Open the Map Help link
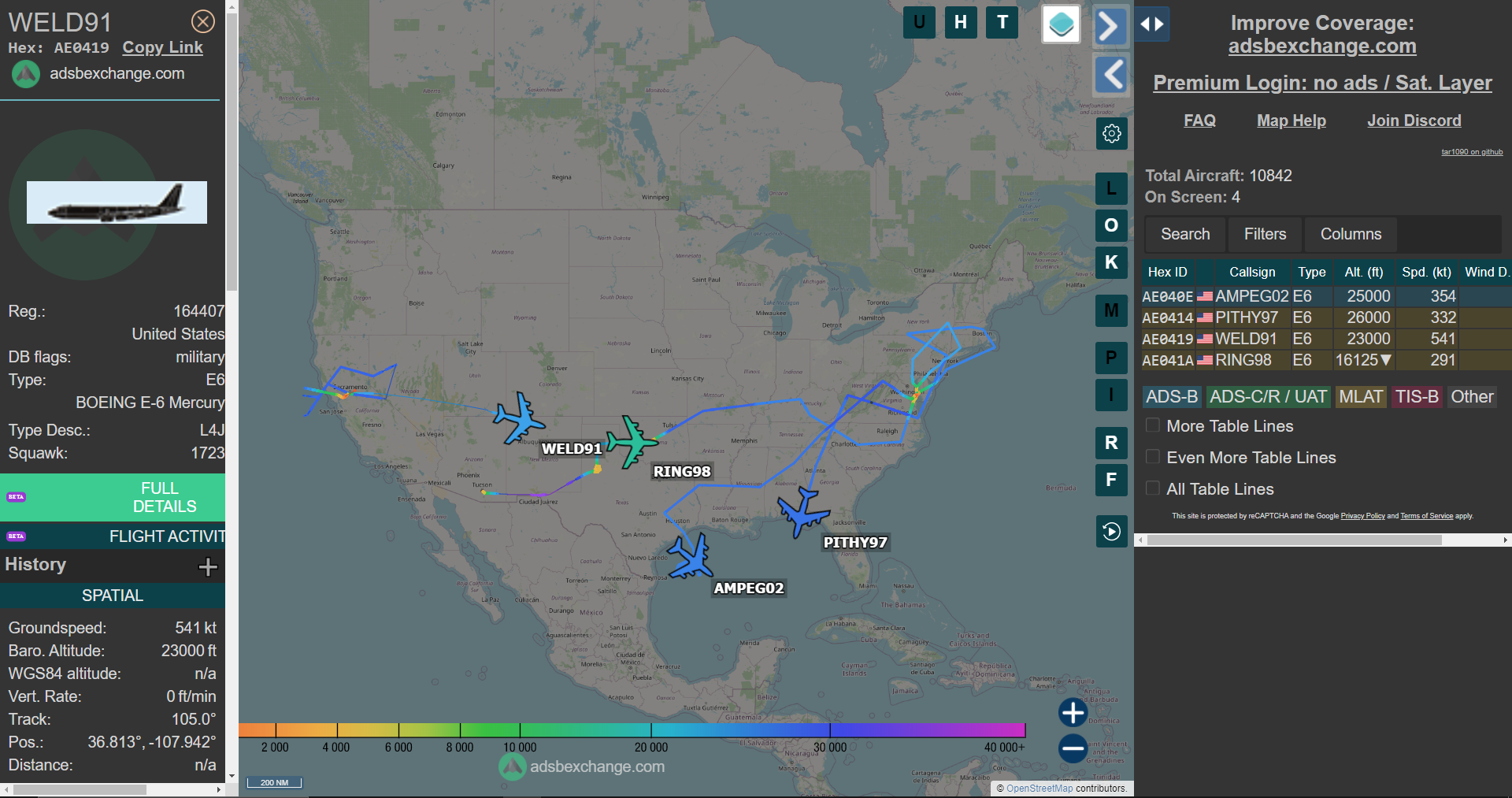This screenshot has height=798, width=1512. pos(1291,121)
